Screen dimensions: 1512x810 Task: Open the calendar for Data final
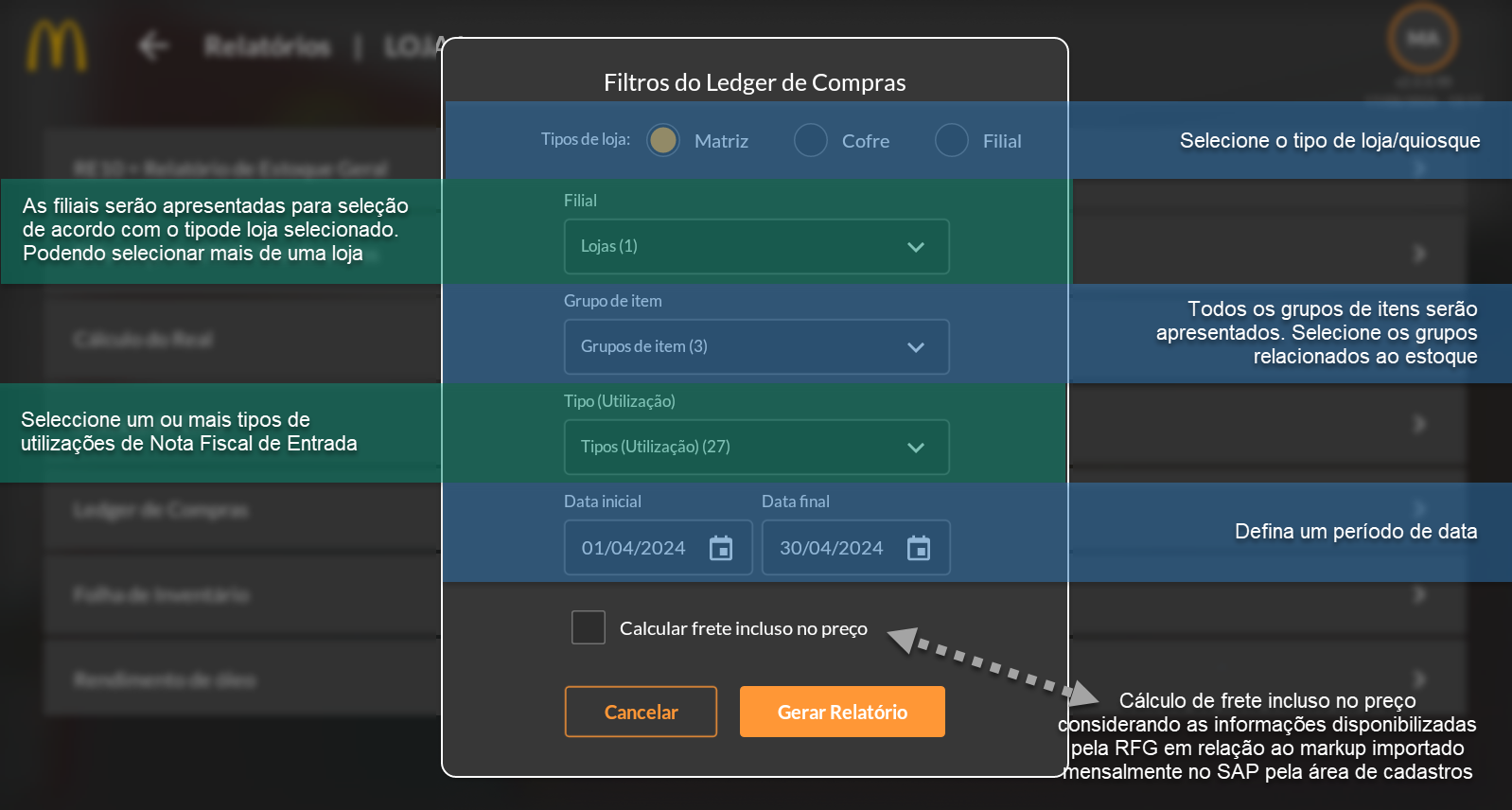(x=919, y=548)
